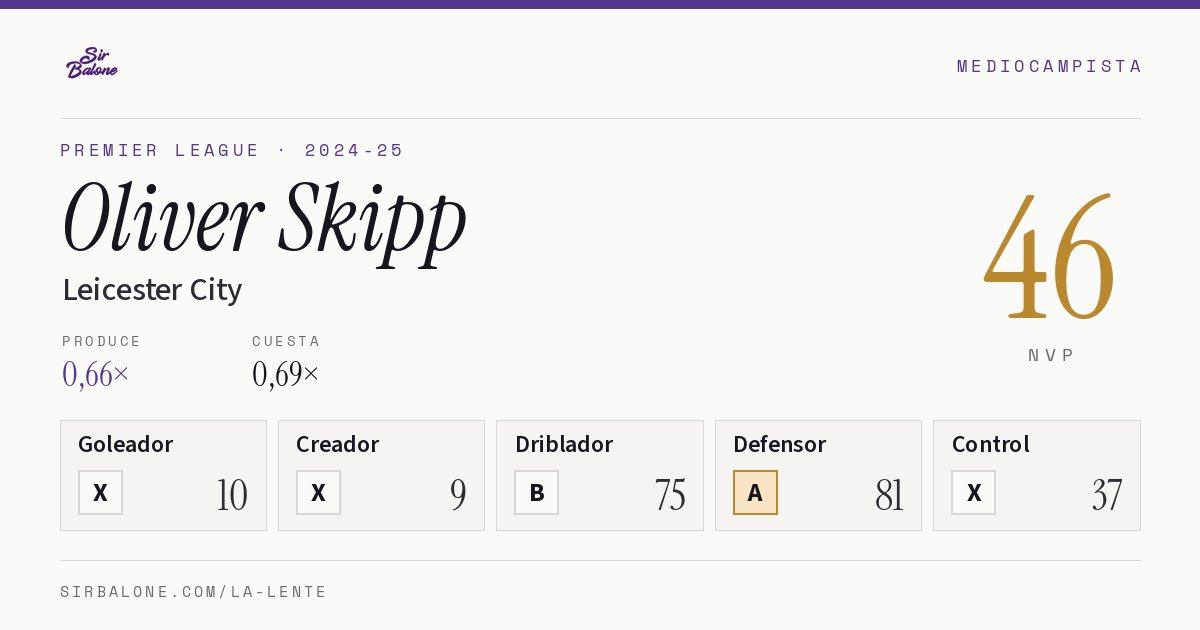
Task: Click the Creador card title
Action: tap(338, 444)
